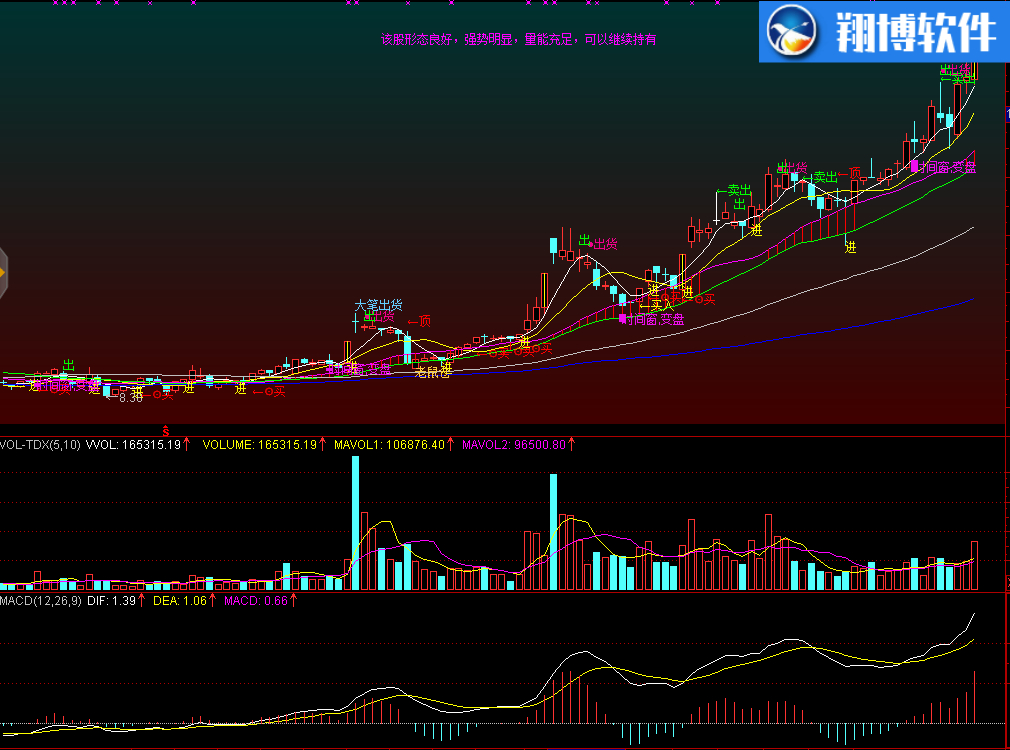
Task: Click the 8.36 low price label
Action: coord(131,398)
